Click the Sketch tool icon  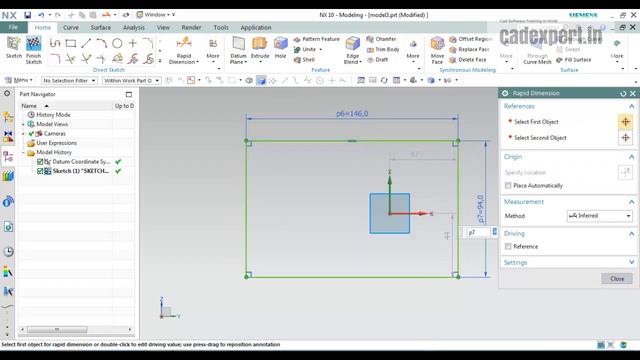13,43
